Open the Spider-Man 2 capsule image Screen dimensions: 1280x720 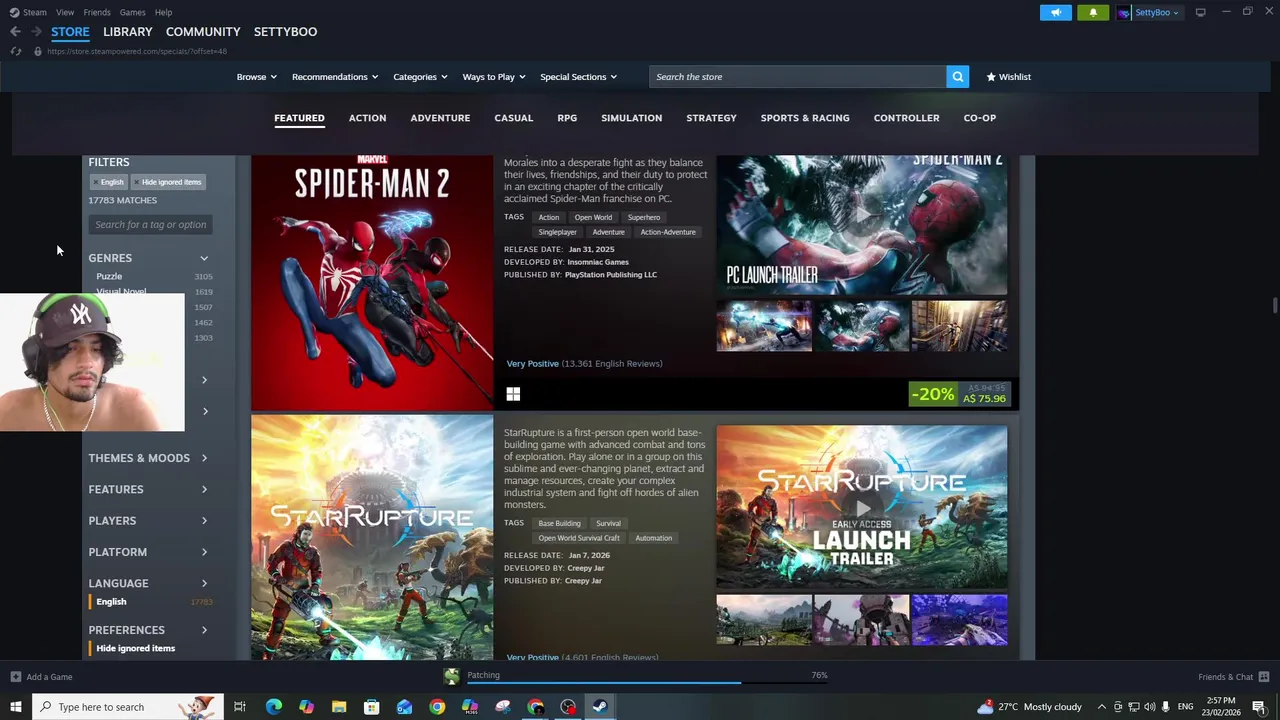point(372,283)
